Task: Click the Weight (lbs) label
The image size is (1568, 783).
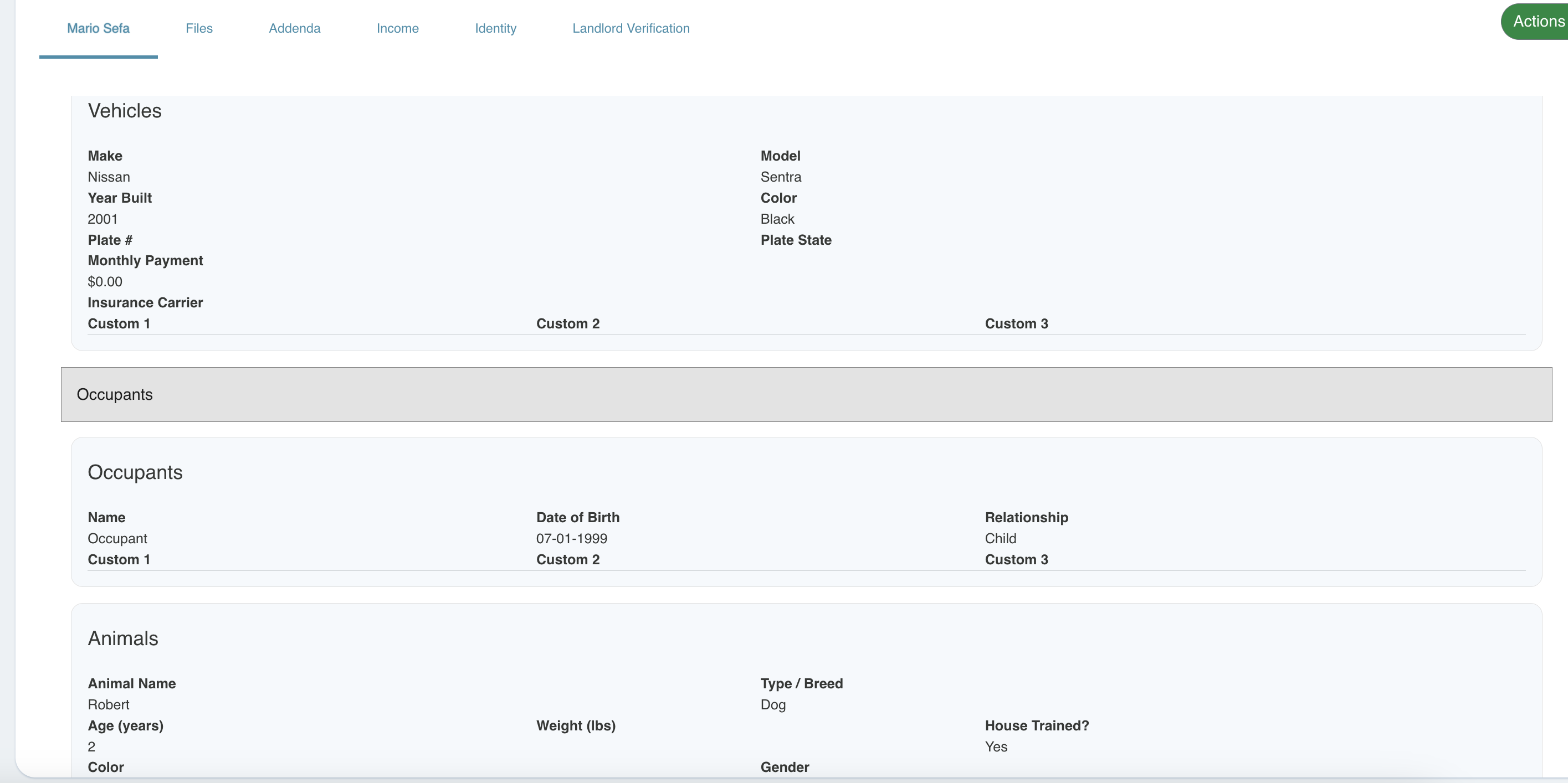Action: pyautogui.click(x=576, y=726)
